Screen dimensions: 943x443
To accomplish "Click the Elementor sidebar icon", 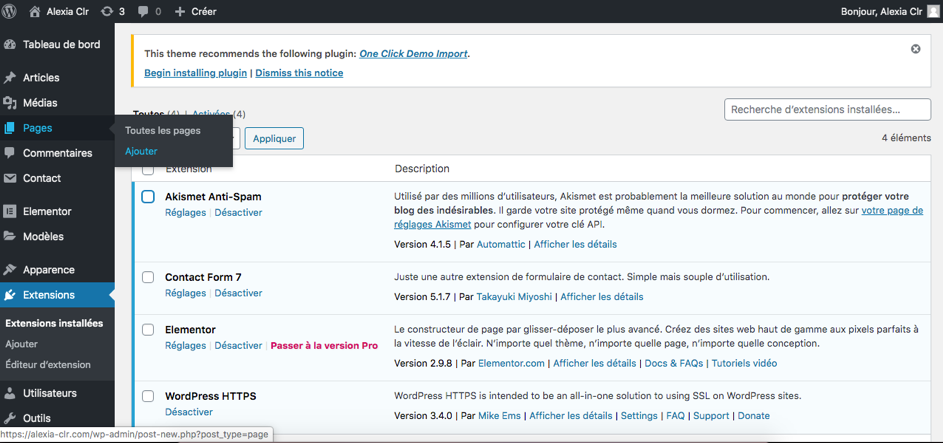I will pyautogui.click(x=10, y=212).
